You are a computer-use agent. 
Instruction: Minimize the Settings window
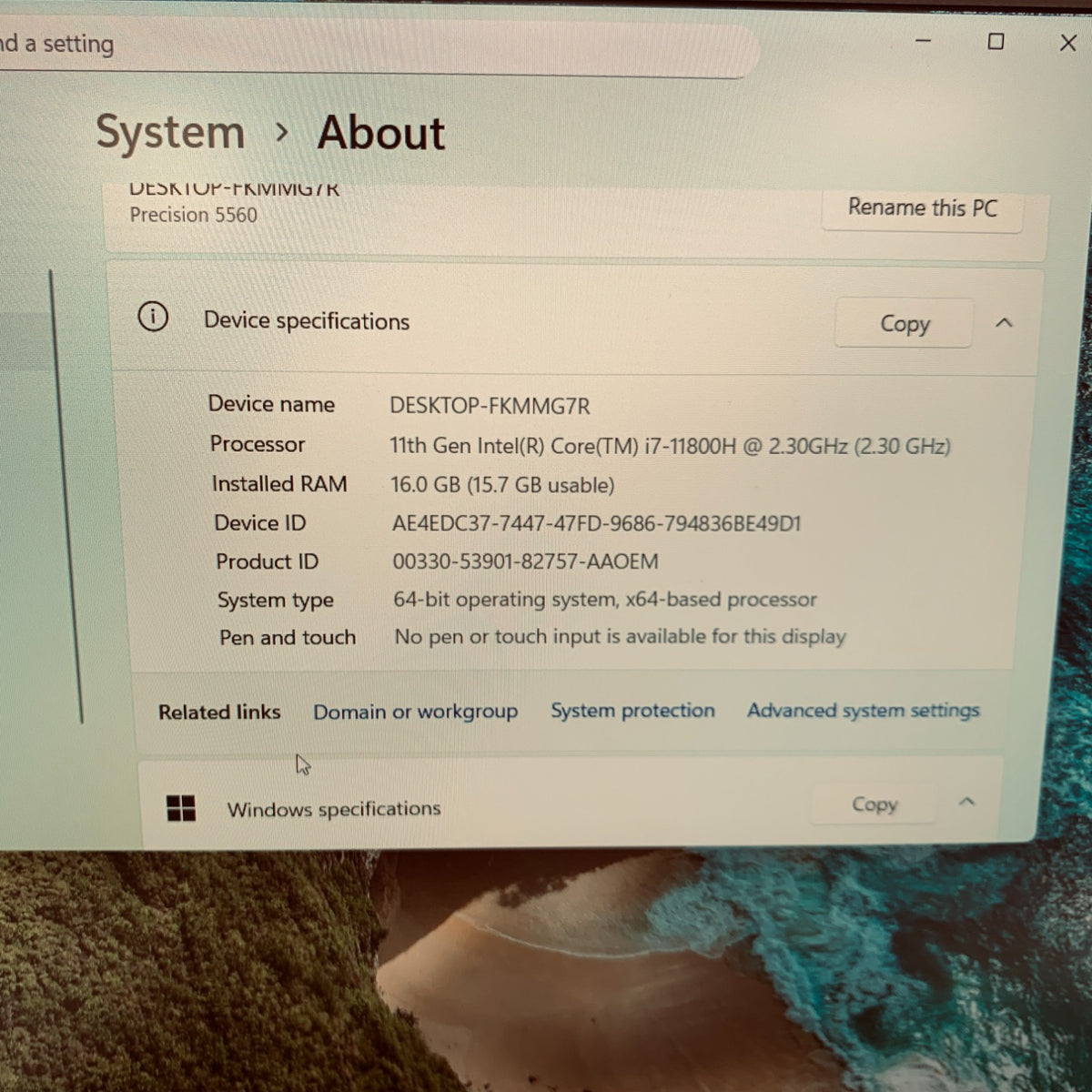point(923,41)
